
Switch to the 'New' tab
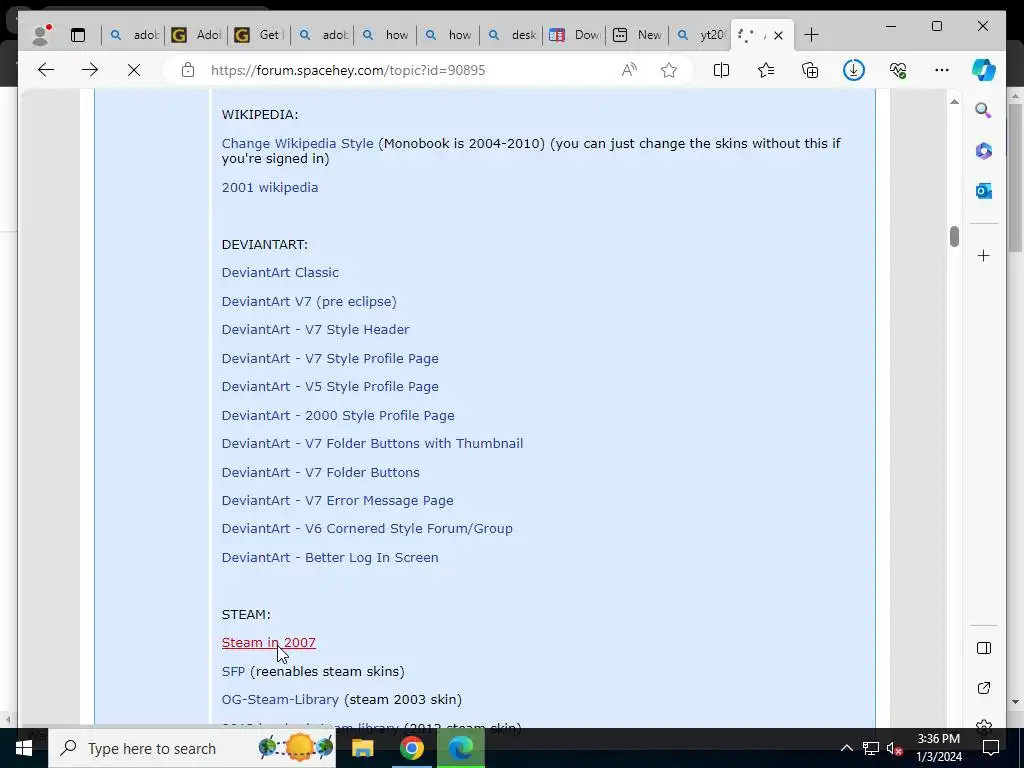pyautogui.click(x=637, y=35)
